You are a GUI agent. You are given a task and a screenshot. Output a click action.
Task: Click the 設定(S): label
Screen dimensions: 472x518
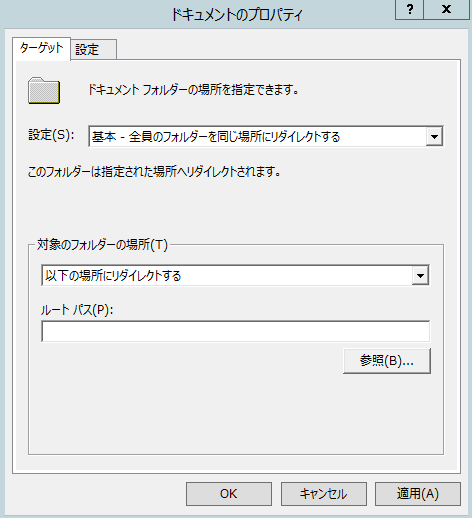(51, 135)
